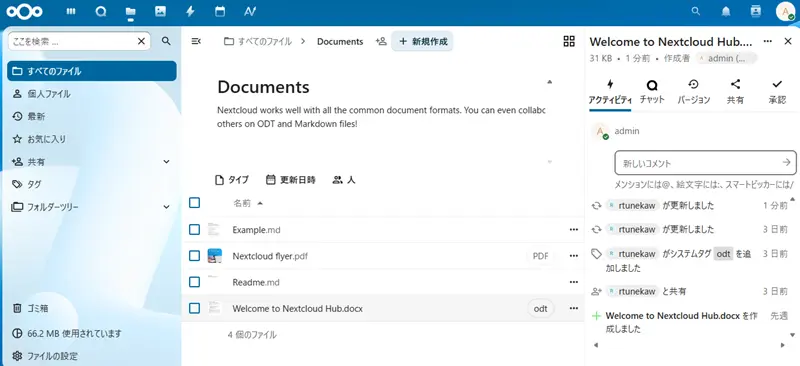Open the Readme.md file name
The image size is (800, 366).
click(x=256, y=282)
